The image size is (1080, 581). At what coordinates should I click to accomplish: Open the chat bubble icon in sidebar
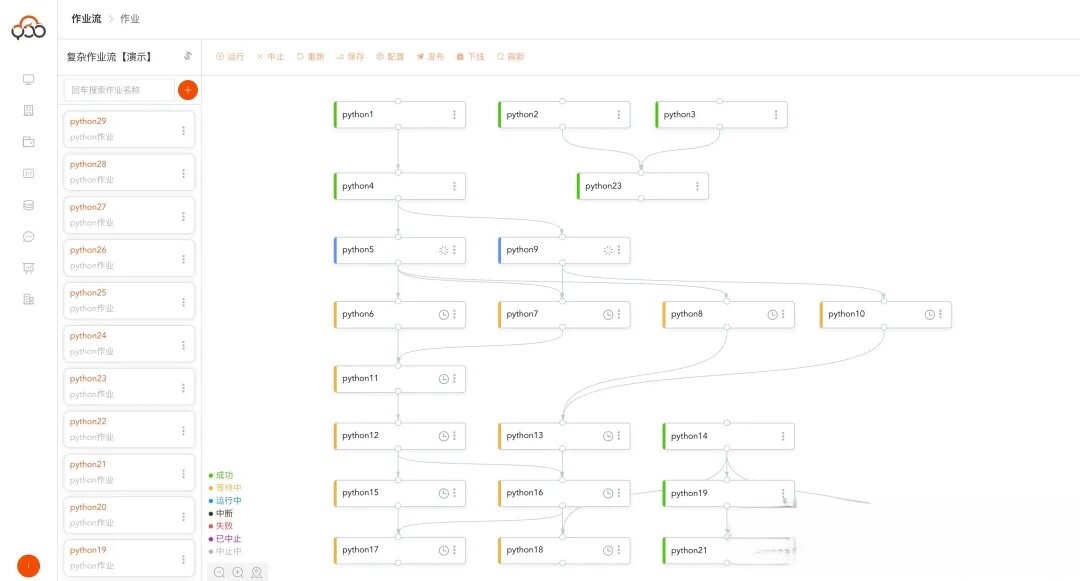[28, 237]
